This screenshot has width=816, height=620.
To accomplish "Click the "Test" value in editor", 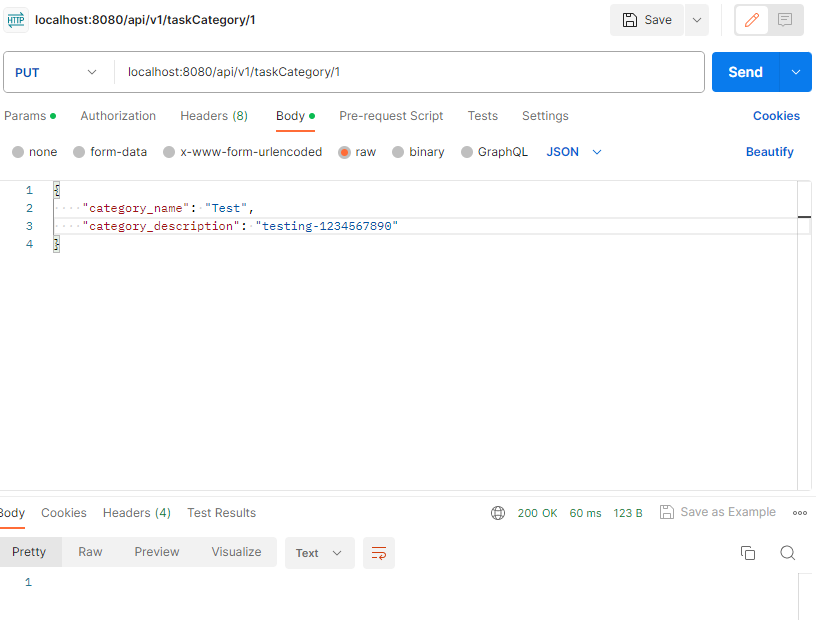I will pyautogui.click(x=226, y=208).
